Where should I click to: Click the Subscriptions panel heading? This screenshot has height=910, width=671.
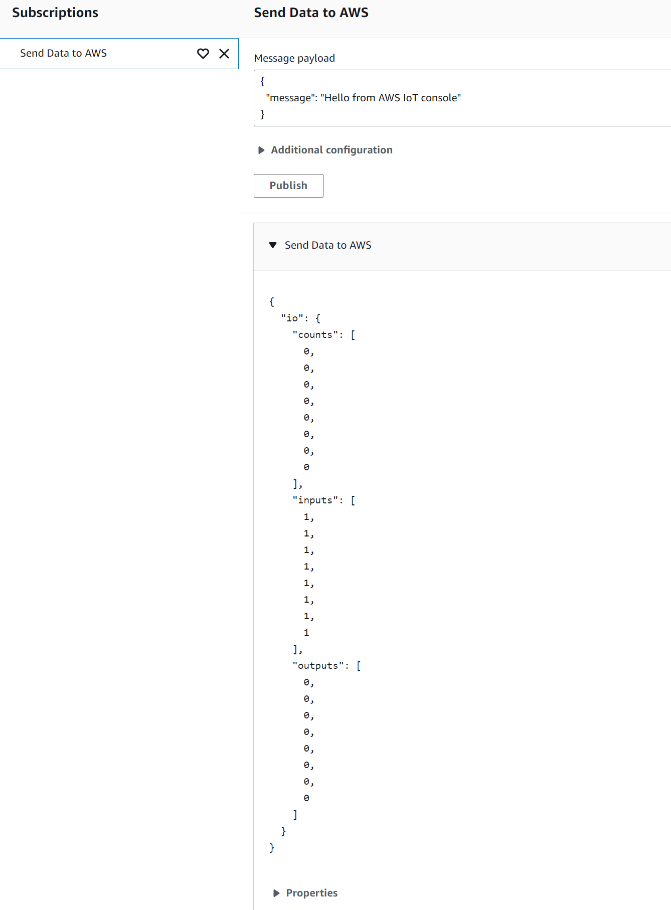point(55,13)
